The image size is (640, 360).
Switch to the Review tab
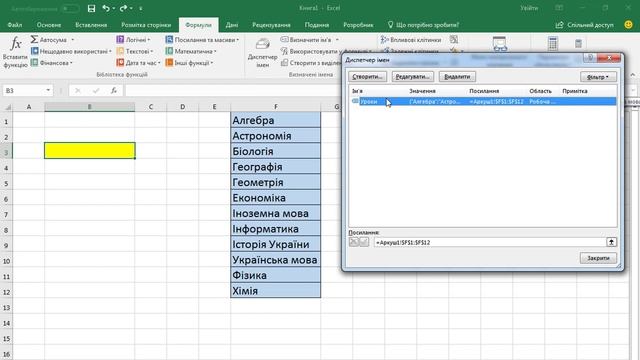pyautogui.click(x=271, y=25)
